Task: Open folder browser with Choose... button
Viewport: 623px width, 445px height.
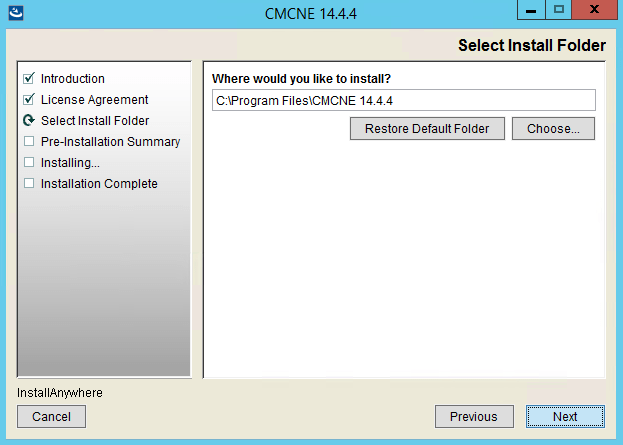Action: tap(553, 128)
